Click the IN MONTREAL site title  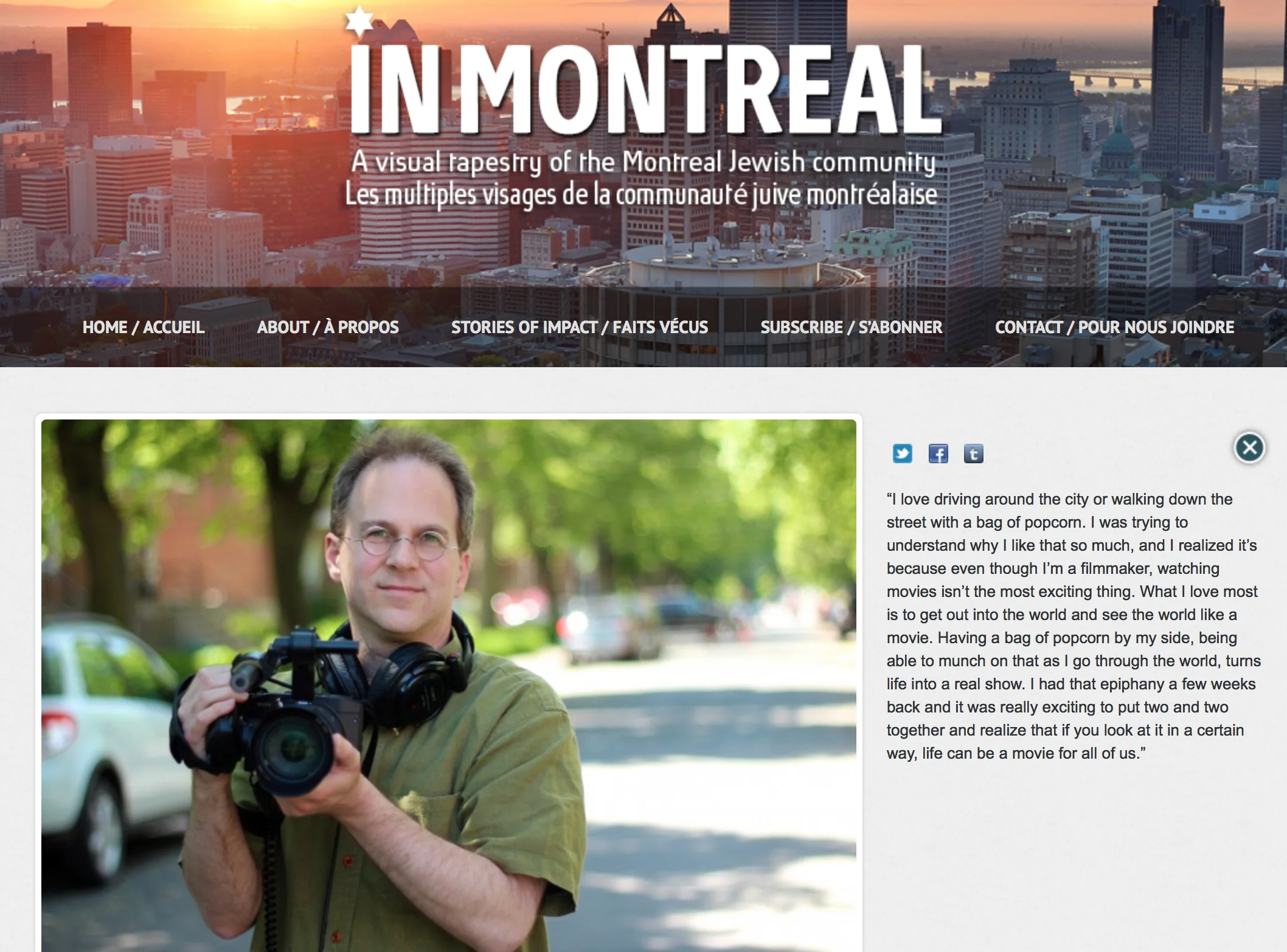click(645, 88)
